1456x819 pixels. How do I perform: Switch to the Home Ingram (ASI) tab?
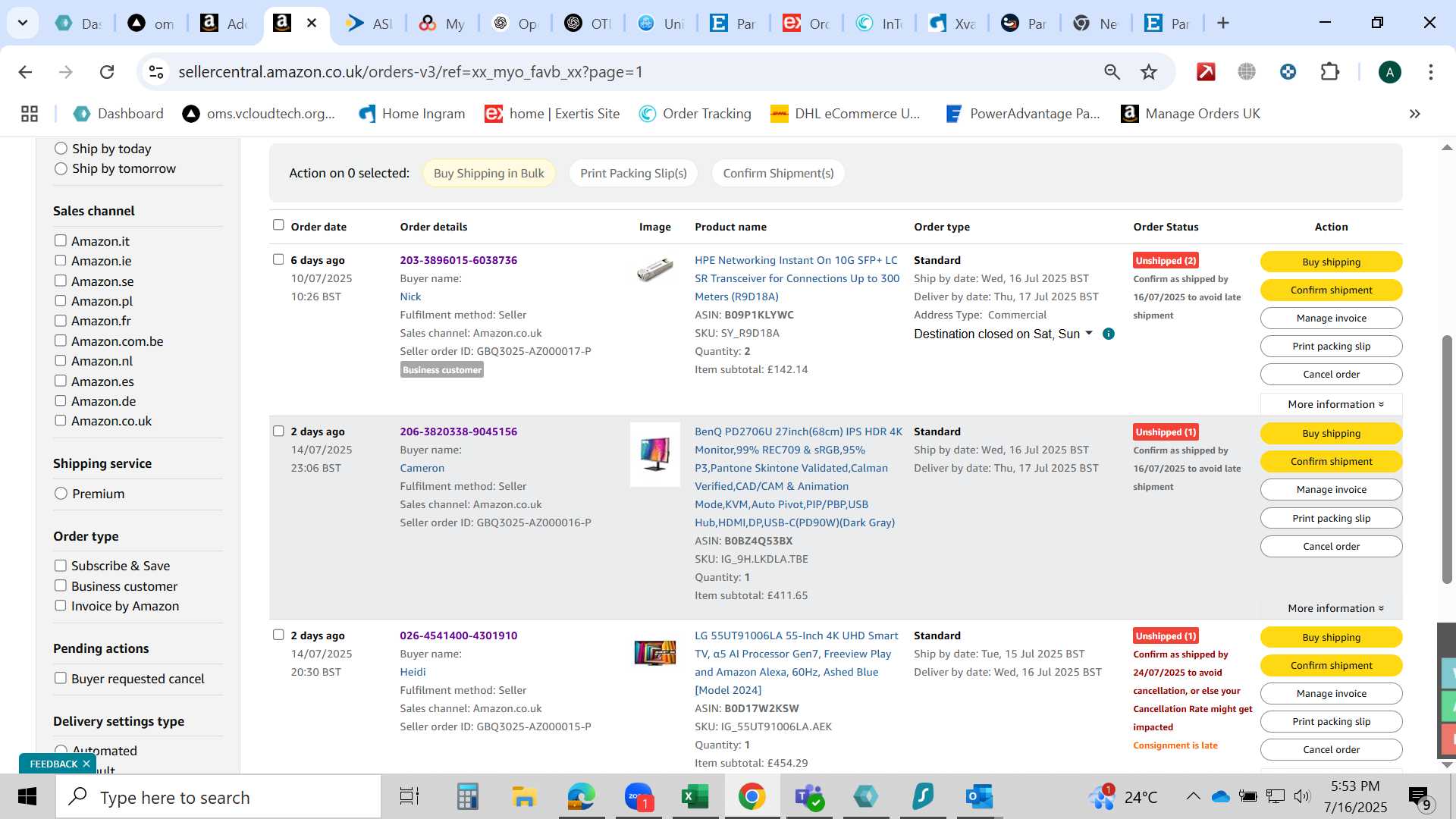tap(369, 24)
